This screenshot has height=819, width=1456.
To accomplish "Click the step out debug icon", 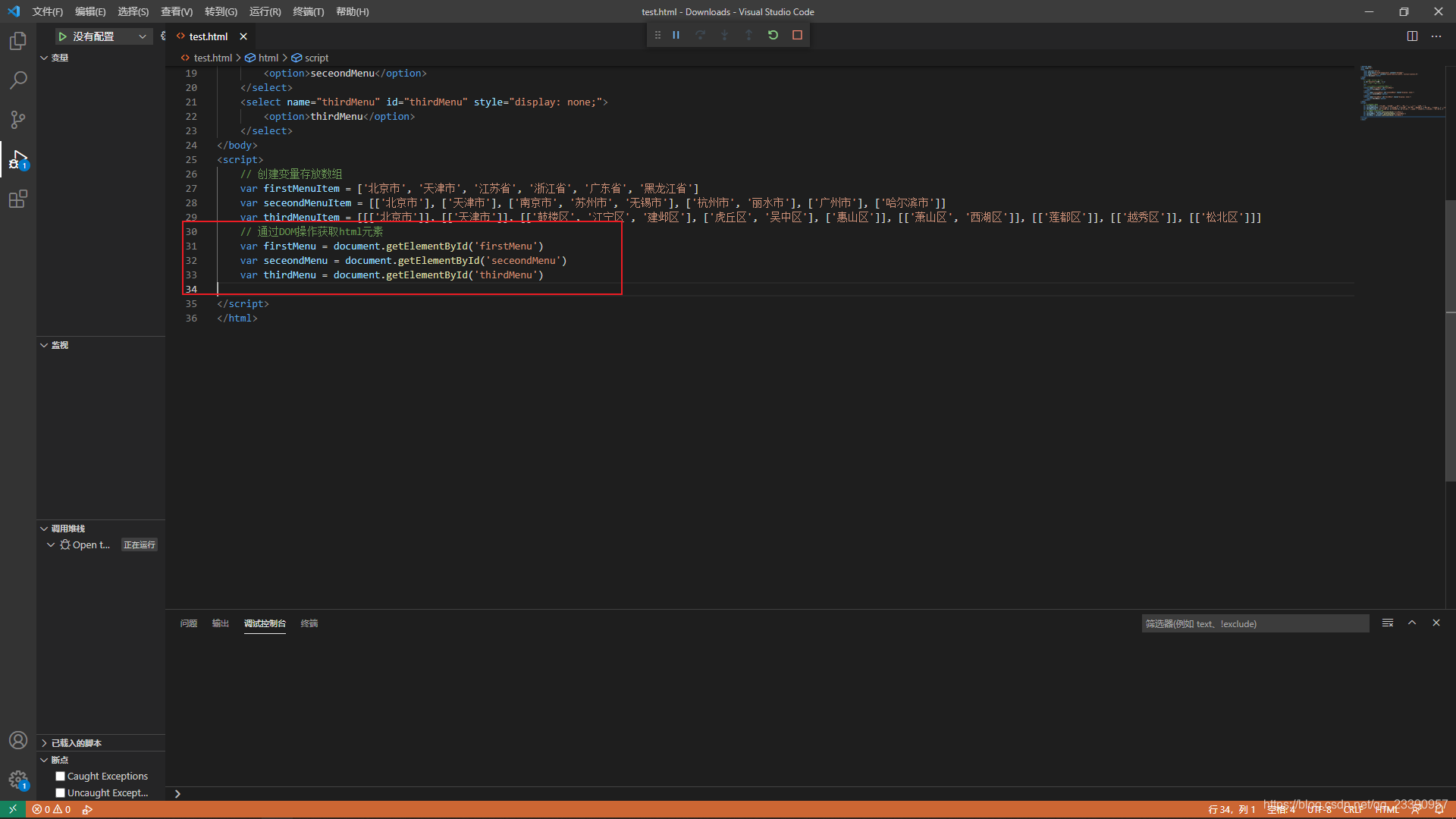I will pyautogui.click(x=749, y=35).
